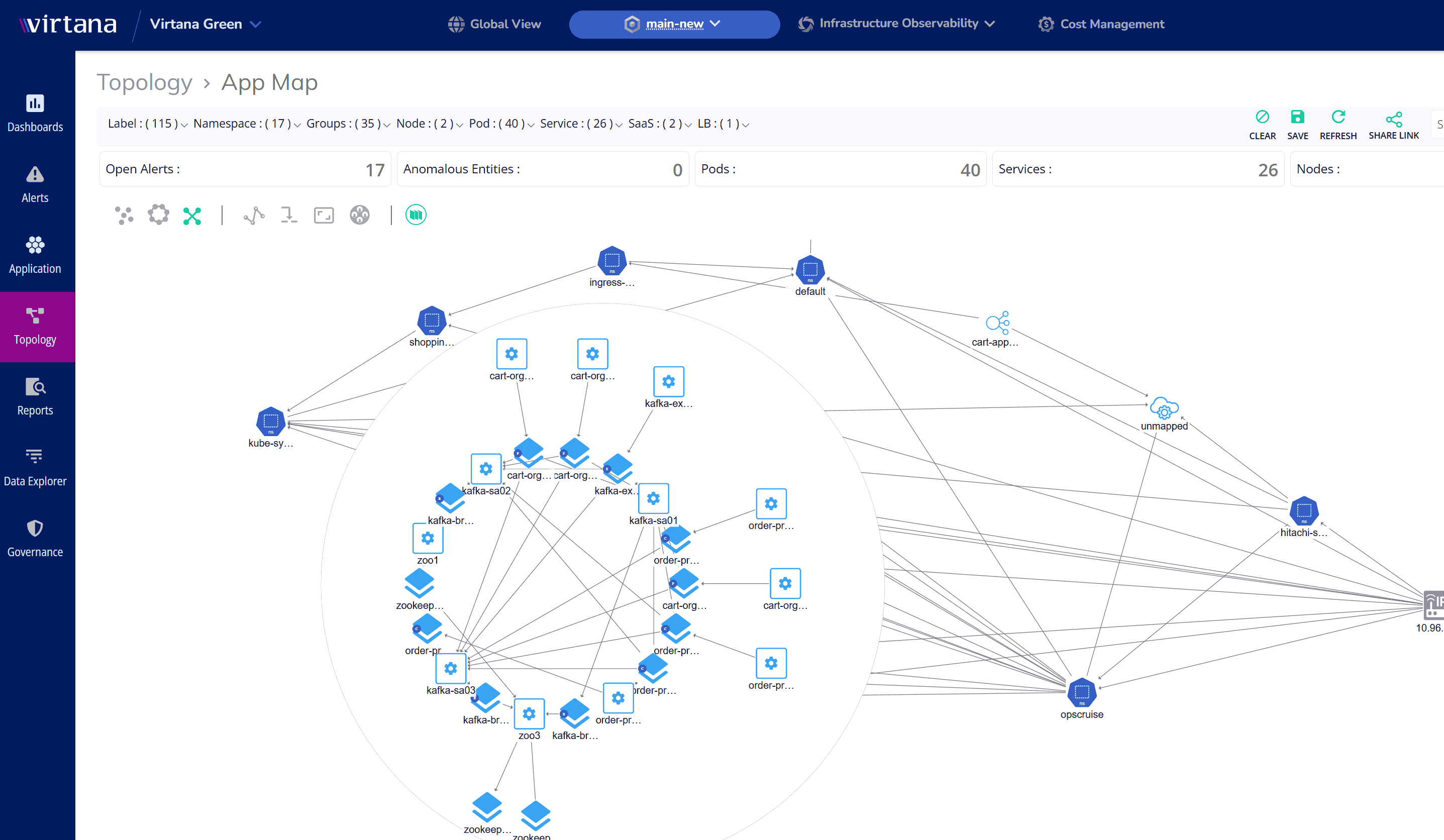Select the scattered dots layout icon

(124, 216)
